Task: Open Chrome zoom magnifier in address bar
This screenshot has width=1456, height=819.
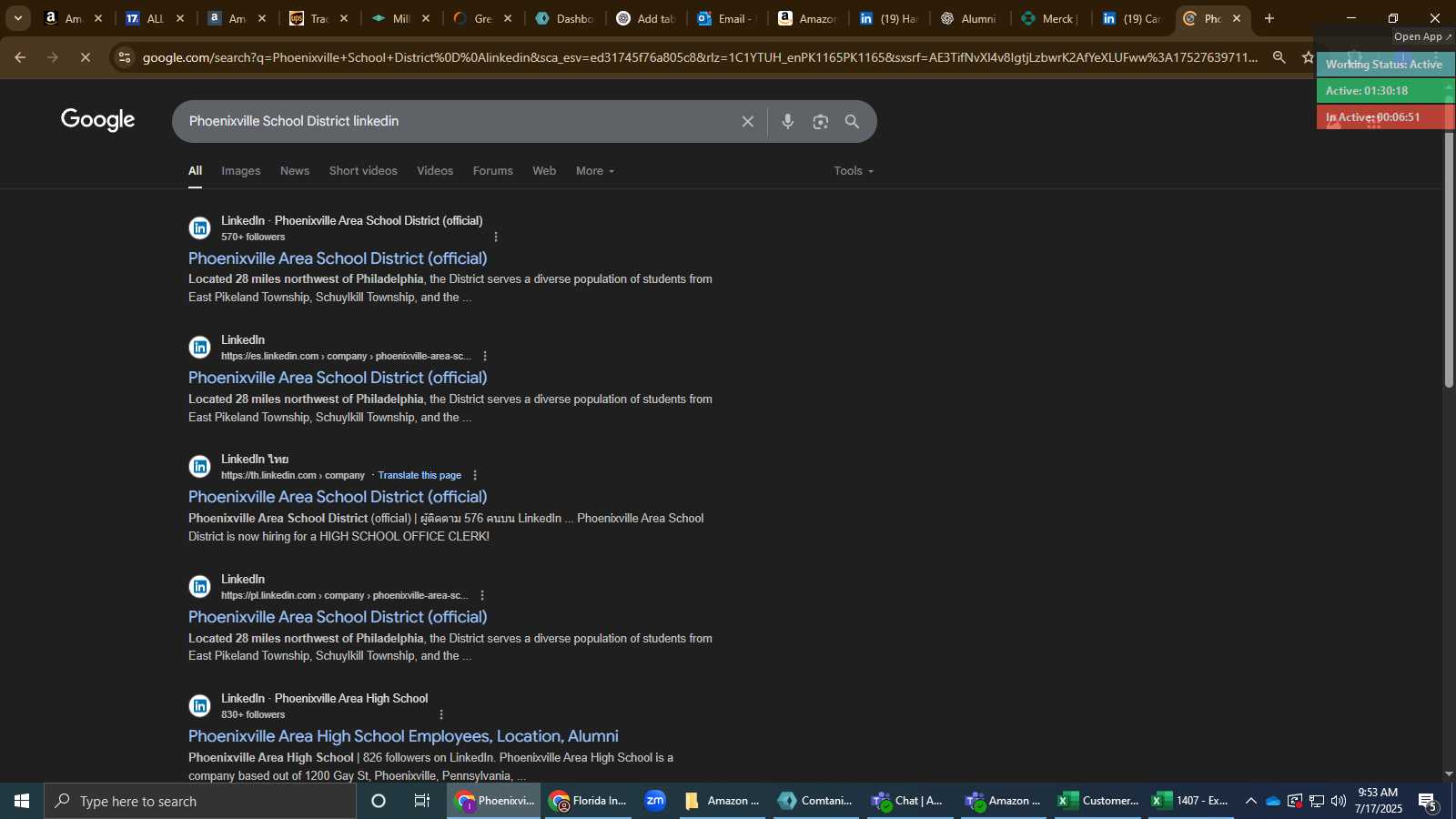Action: 1279,57
